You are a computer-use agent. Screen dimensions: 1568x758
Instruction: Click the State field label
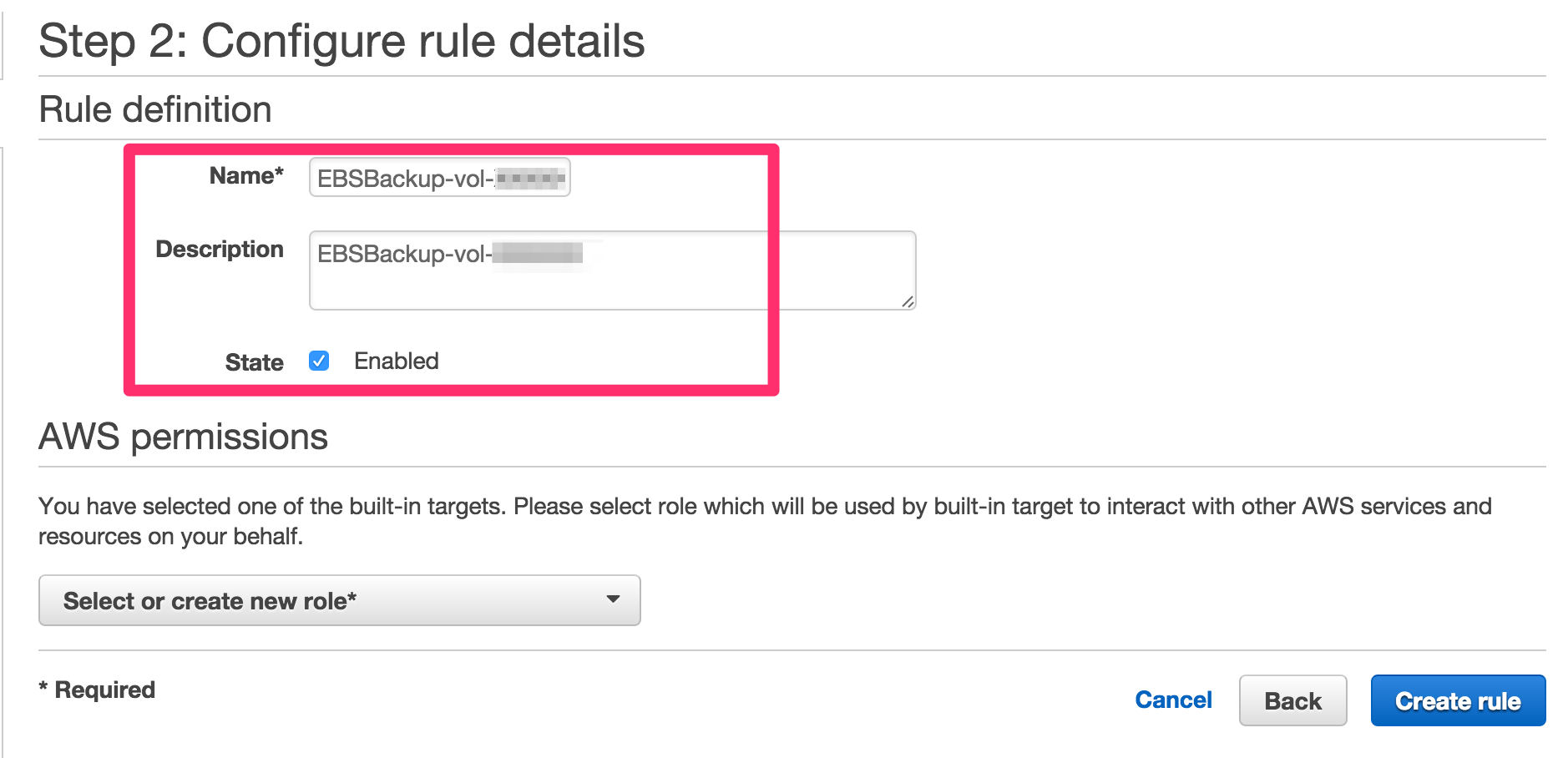254,362
